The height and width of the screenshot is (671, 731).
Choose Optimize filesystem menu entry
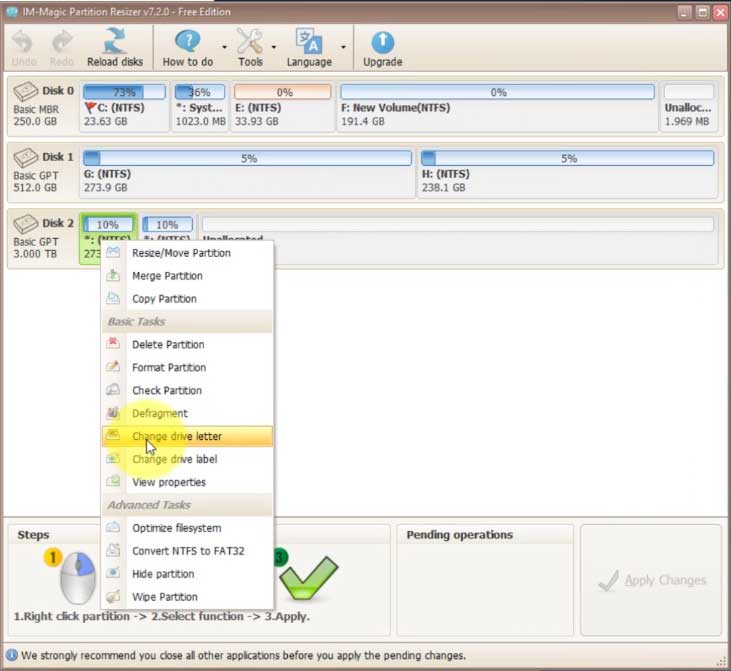pyautogui.click(x=187, y=528)
